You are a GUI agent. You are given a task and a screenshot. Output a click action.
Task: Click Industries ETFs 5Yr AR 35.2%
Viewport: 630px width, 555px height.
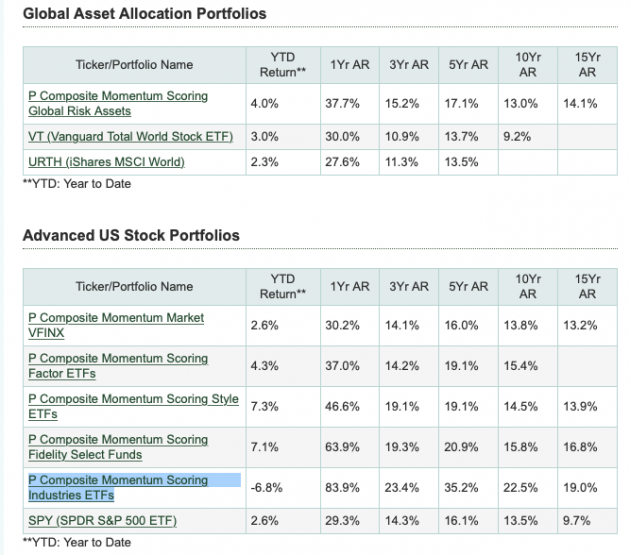point(461,488)
